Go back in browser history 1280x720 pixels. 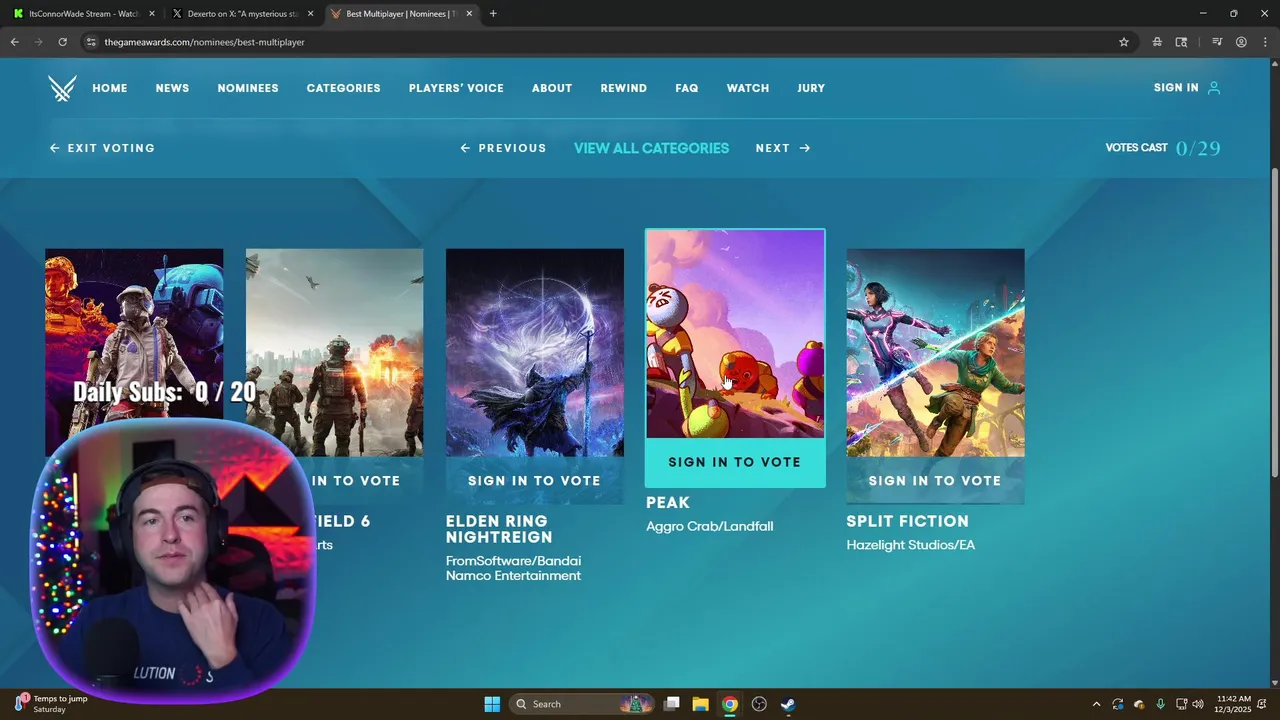click(x=14, y=42)
